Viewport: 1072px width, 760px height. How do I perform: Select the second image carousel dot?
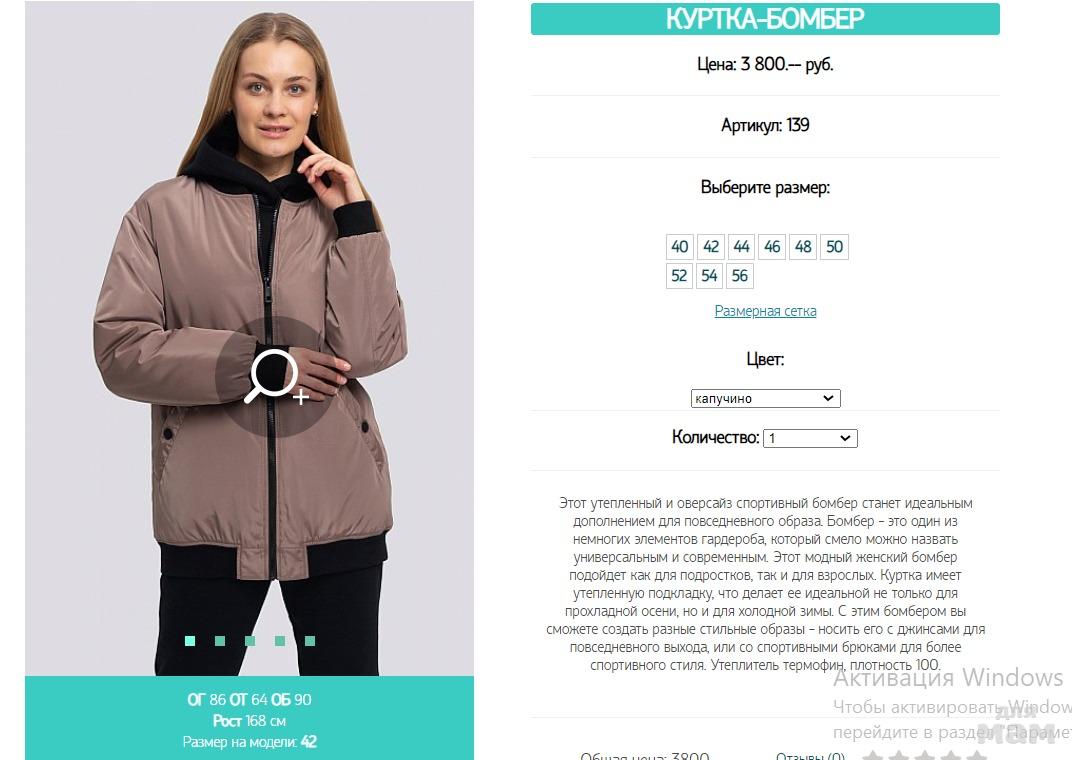(x=220, y=640)
